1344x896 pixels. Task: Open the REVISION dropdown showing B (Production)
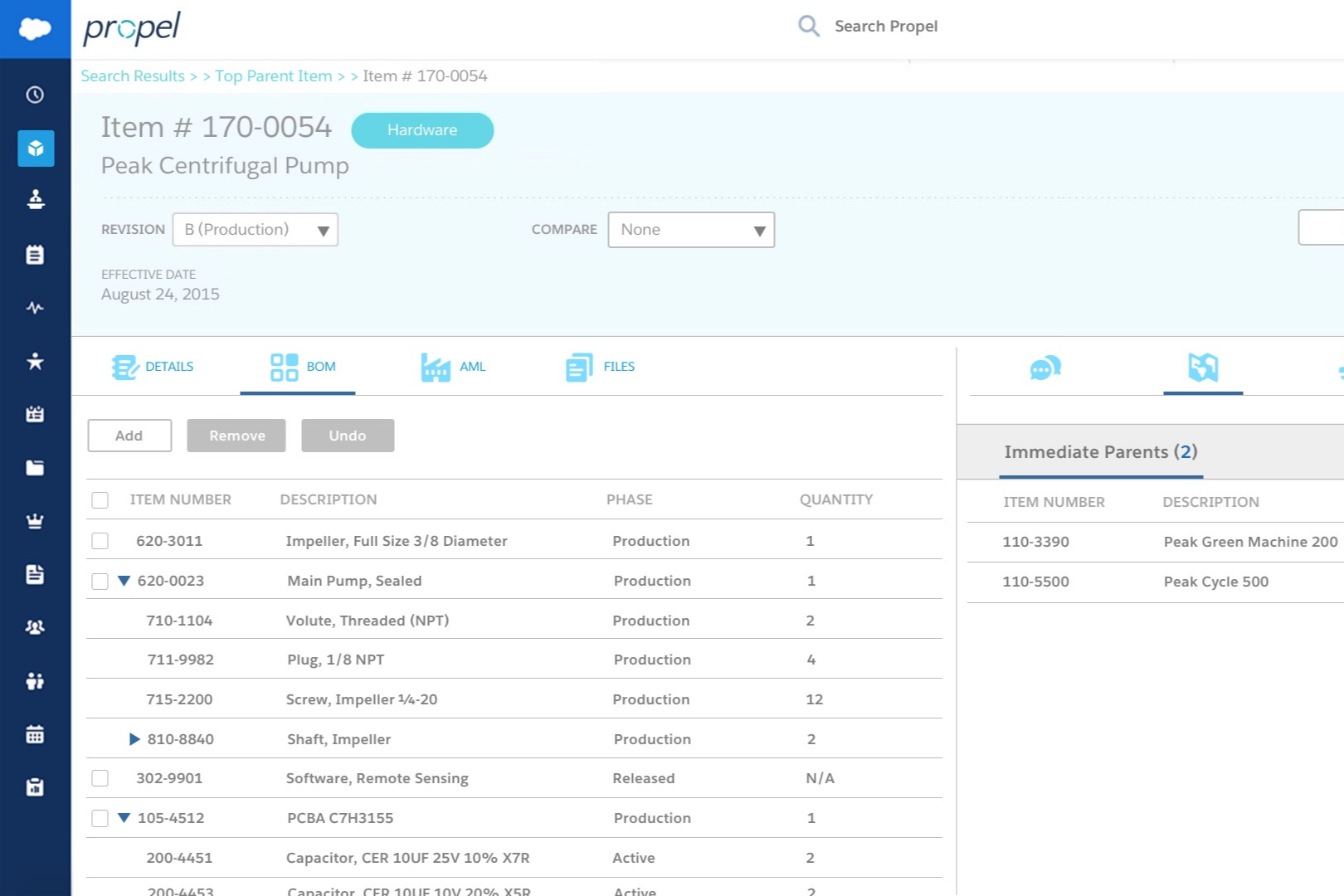[x=255, y=230]
